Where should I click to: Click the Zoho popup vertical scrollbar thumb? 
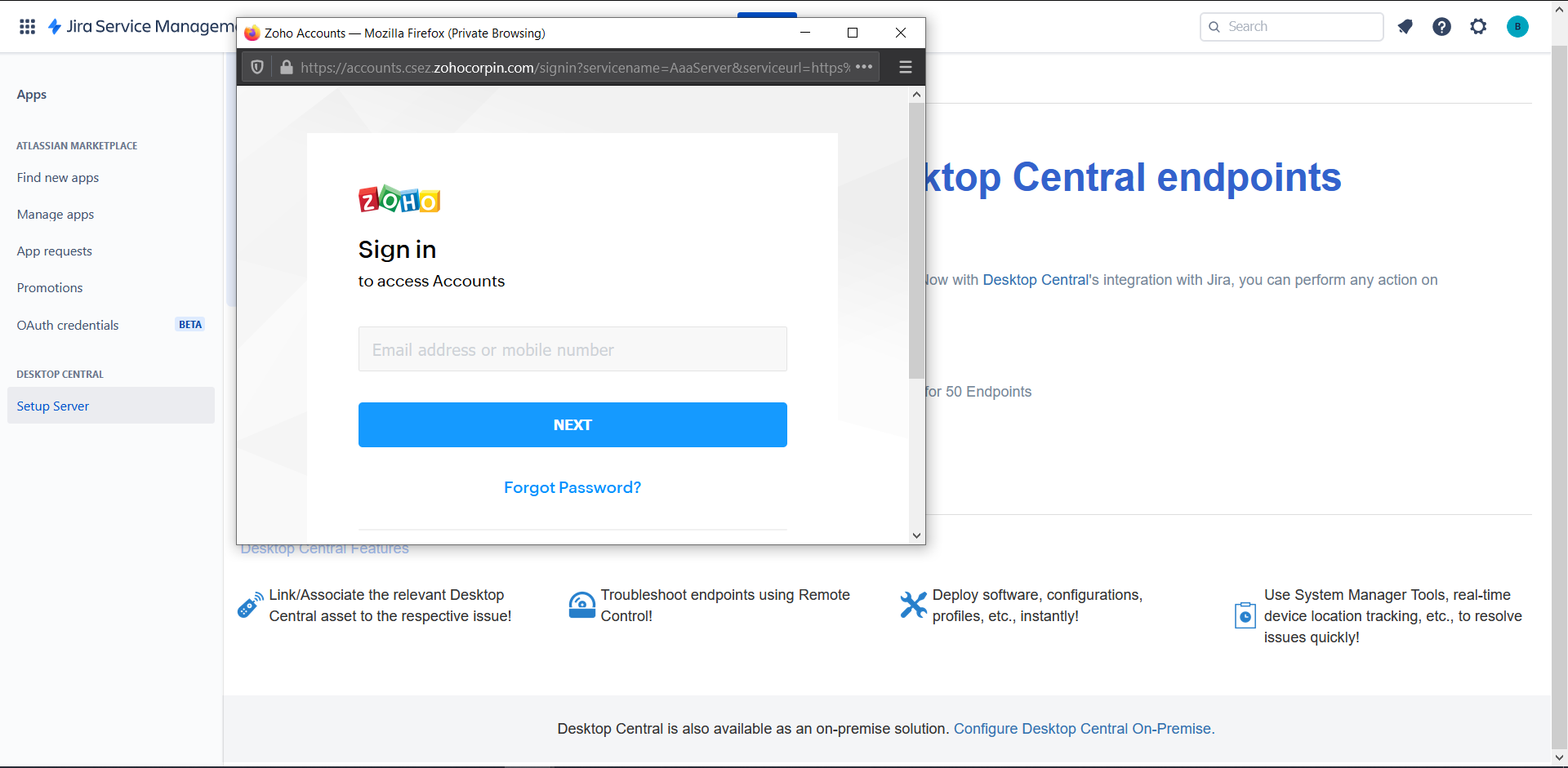(917, 241)
